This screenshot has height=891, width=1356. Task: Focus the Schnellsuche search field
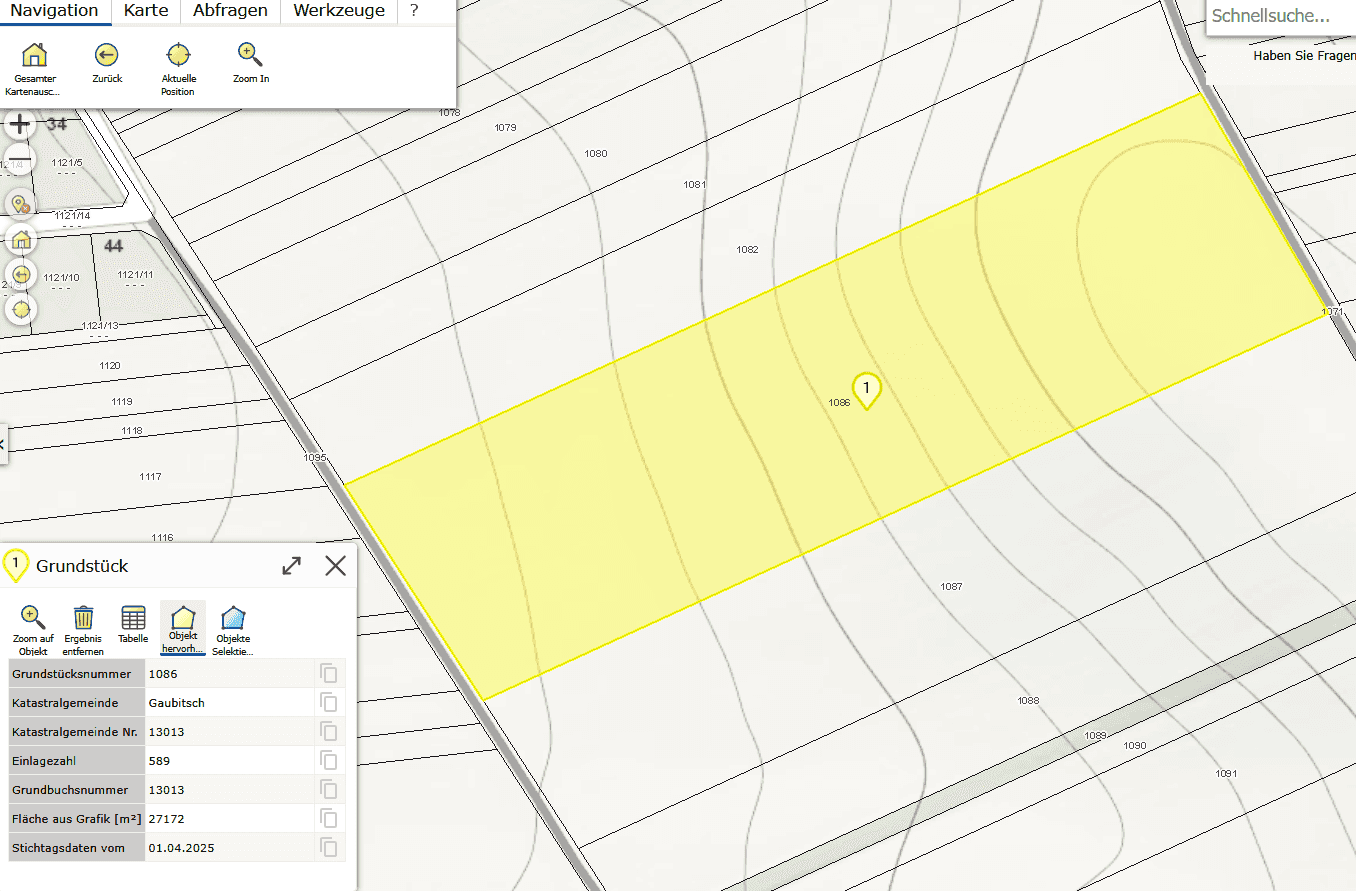[1282, 17]
